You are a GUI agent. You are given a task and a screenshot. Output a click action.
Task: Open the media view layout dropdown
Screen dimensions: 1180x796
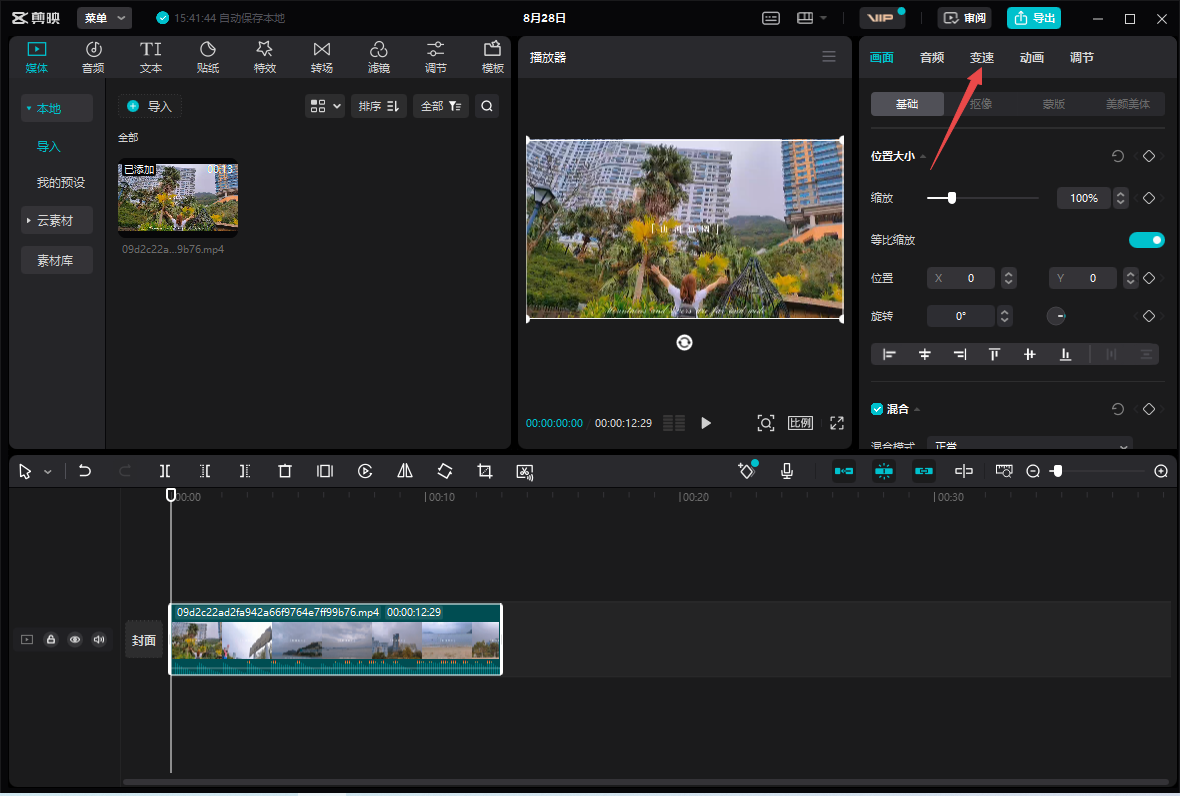pyautogui.click(x=325, y=106)
